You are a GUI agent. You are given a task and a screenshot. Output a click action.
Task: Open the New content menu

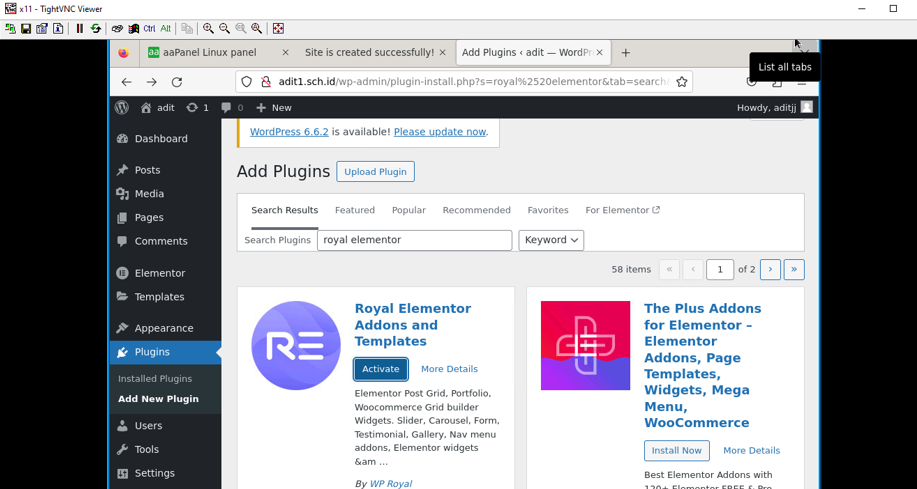274,108
